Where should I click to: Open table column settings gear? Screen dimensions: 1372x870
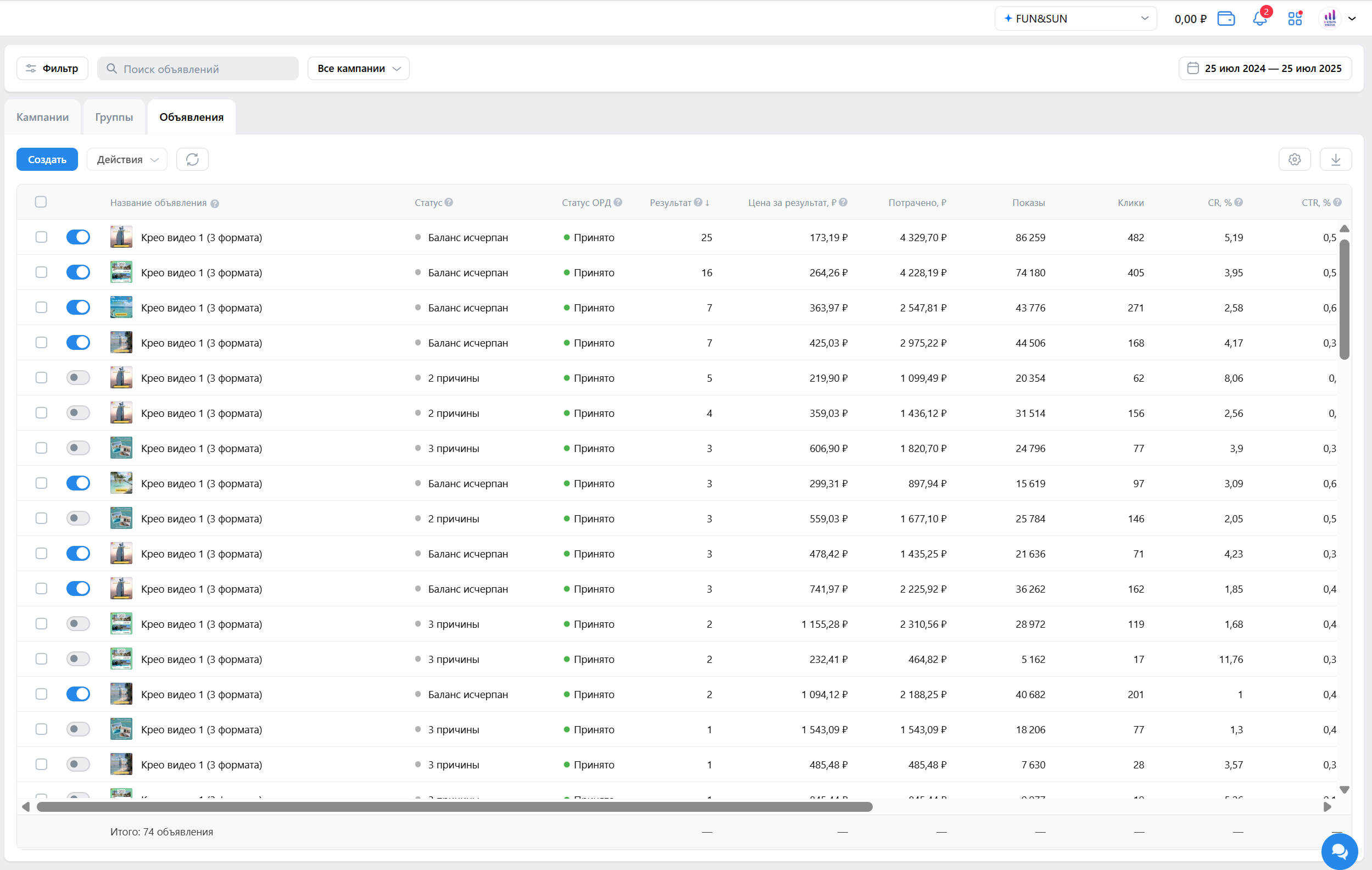(x=1294, y=159)
